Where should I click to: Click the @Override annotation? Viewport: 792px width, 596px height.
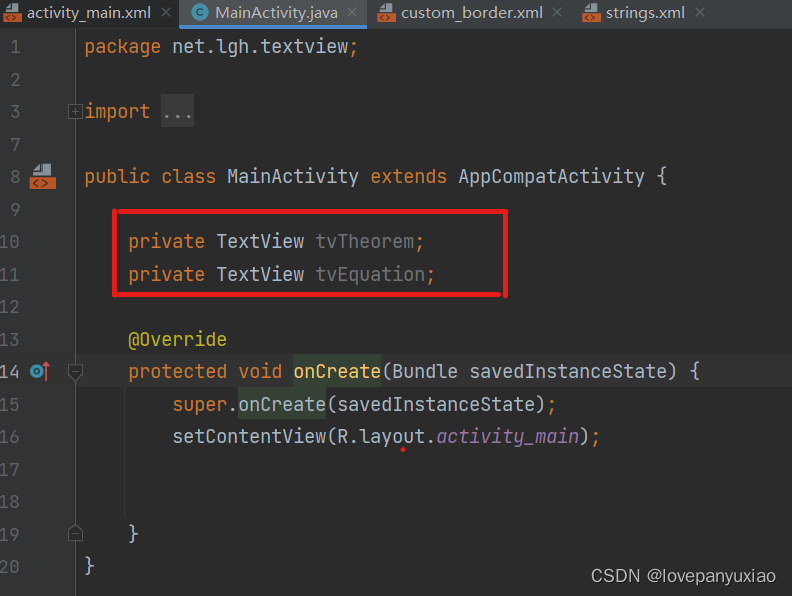[x=177, y=339]
